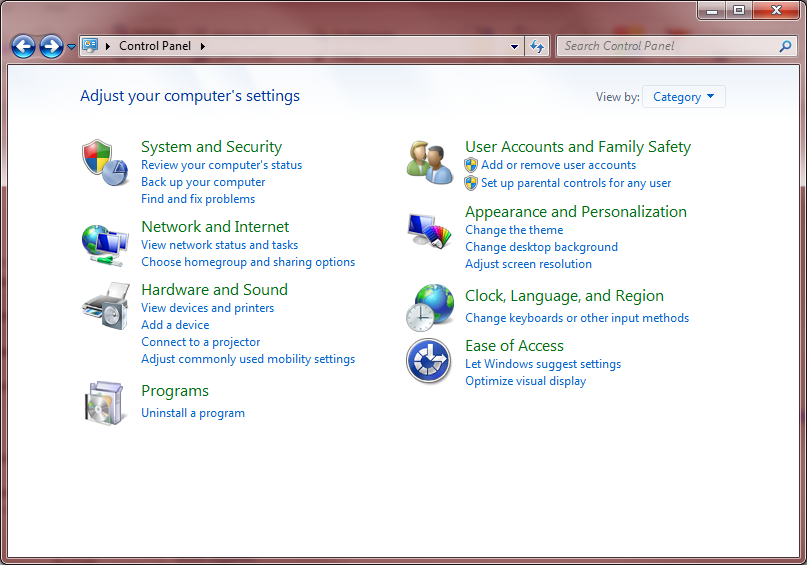
Task: Click the search magnifier icon
Action: pos(785,46)
